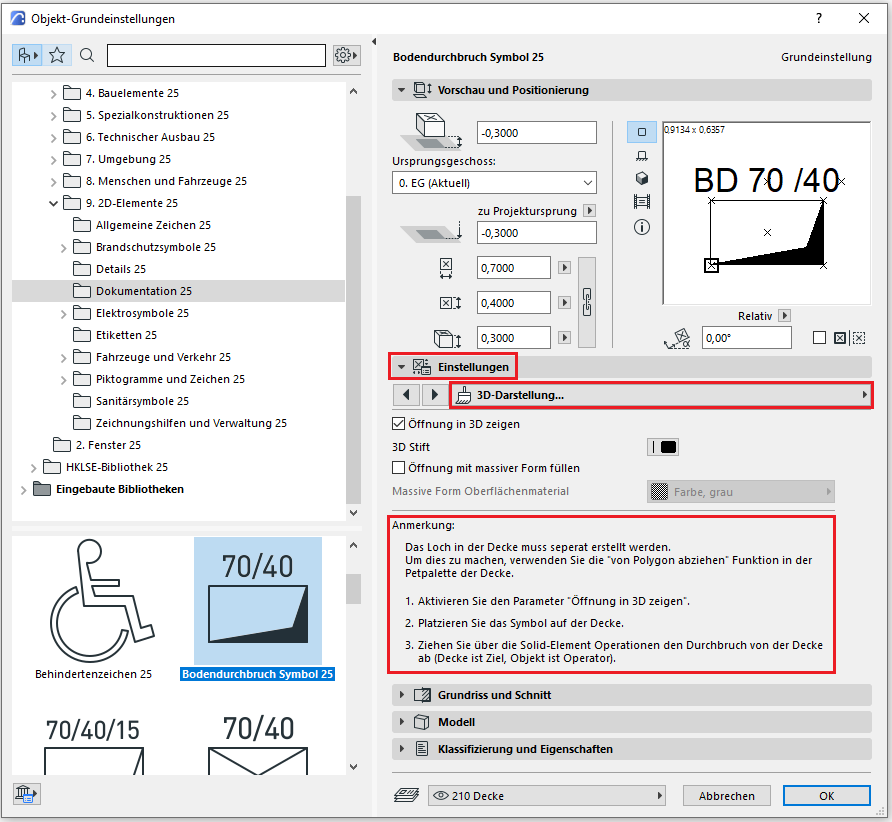Select the 3D view preview icon

click(x=641, y=178)
